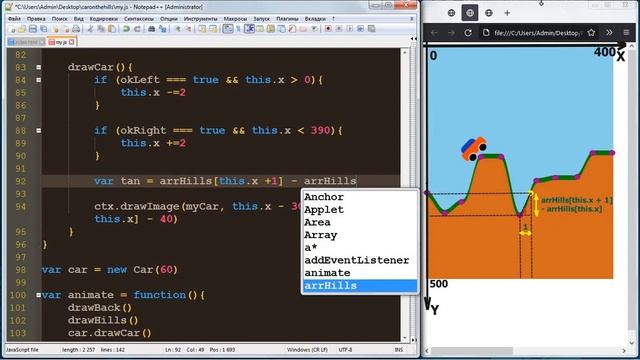
Task: Click the Run macro multiple times icon
Action: pyautogui.click(x=360, y=29)
